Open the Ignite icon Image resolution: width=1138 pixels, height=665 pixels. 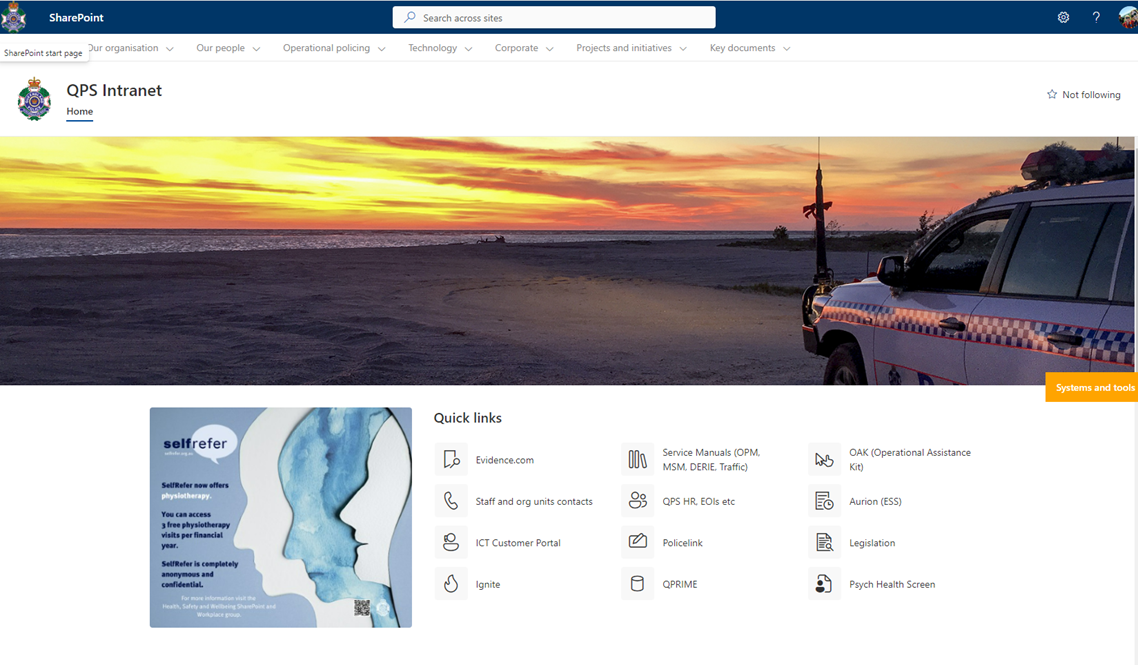(451, 583)
